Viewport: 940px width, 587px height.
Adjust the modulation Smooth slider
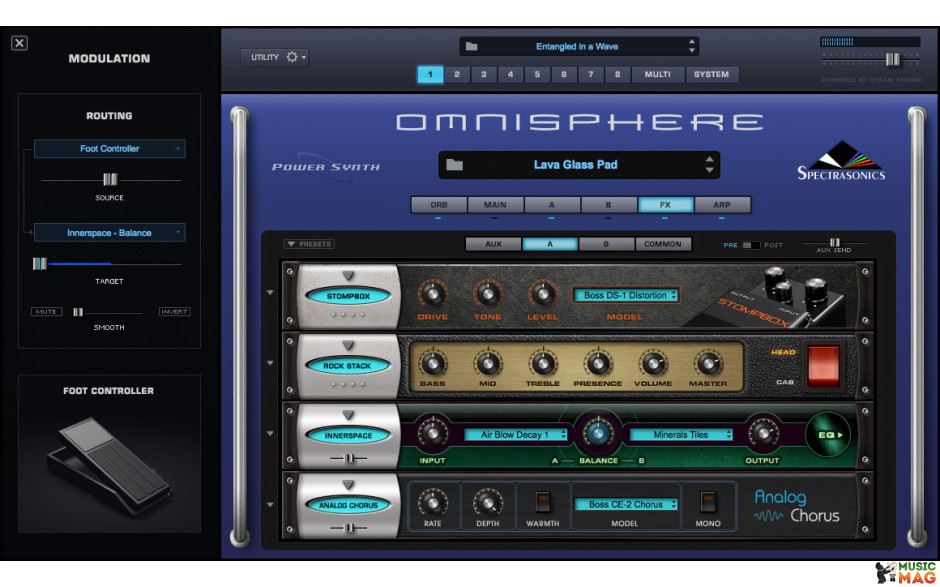tap(78, 312)
